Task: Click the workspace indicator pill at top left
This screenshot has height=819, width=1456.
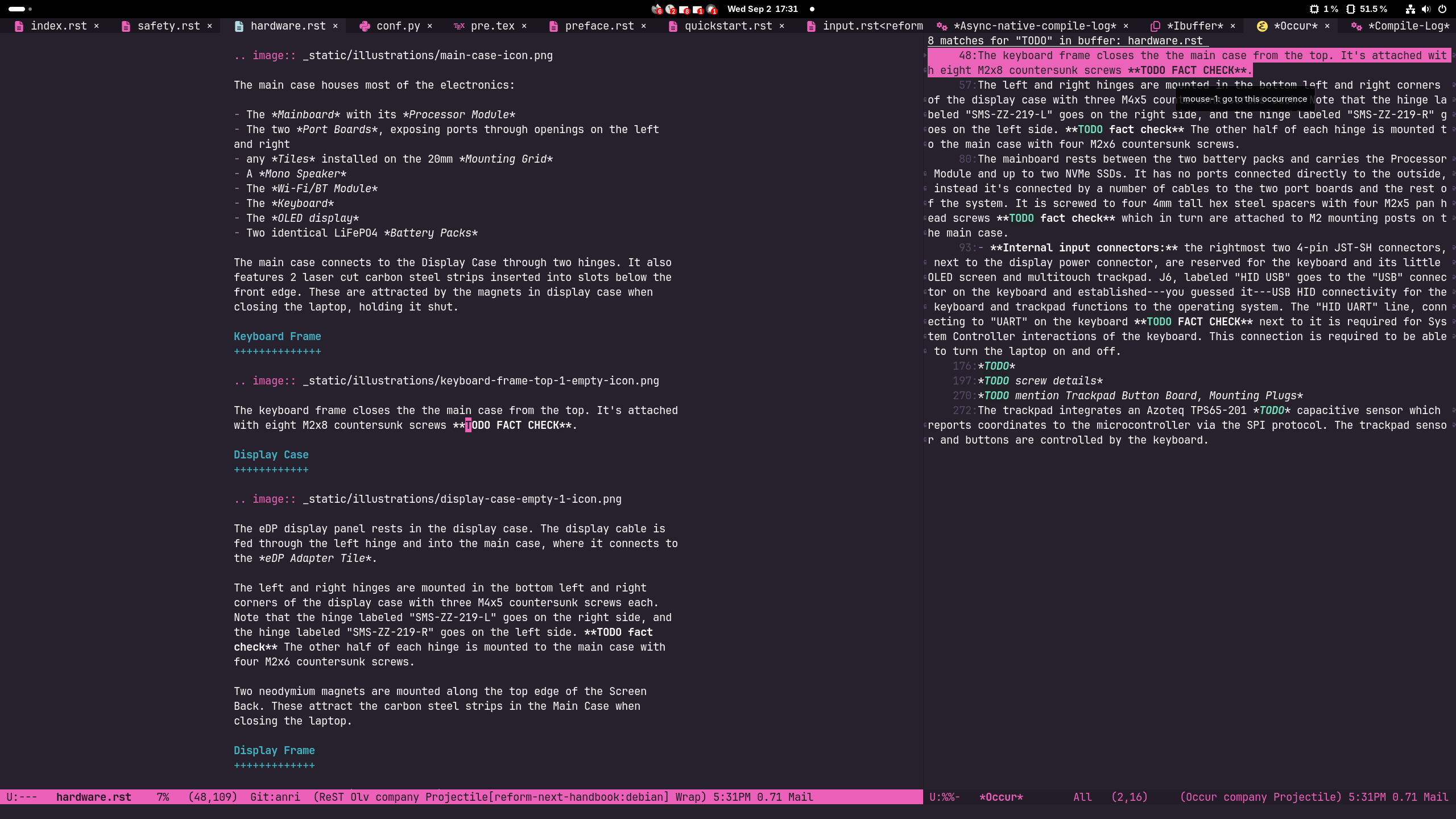Action: tap(17, 9)
